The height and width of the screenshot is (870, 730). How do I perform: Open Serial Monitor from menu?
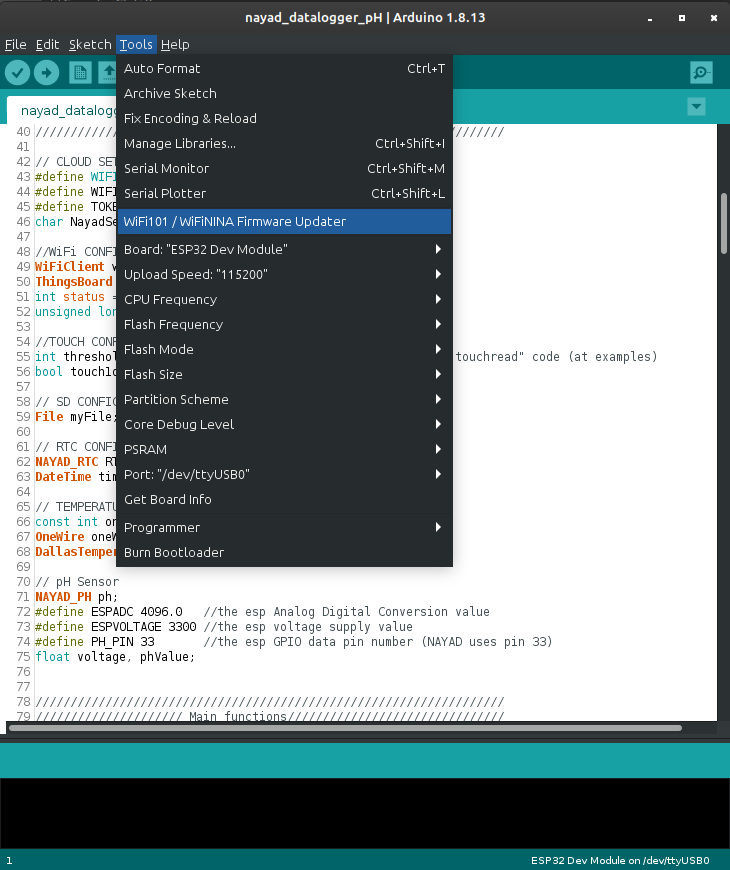click(284, 168)
